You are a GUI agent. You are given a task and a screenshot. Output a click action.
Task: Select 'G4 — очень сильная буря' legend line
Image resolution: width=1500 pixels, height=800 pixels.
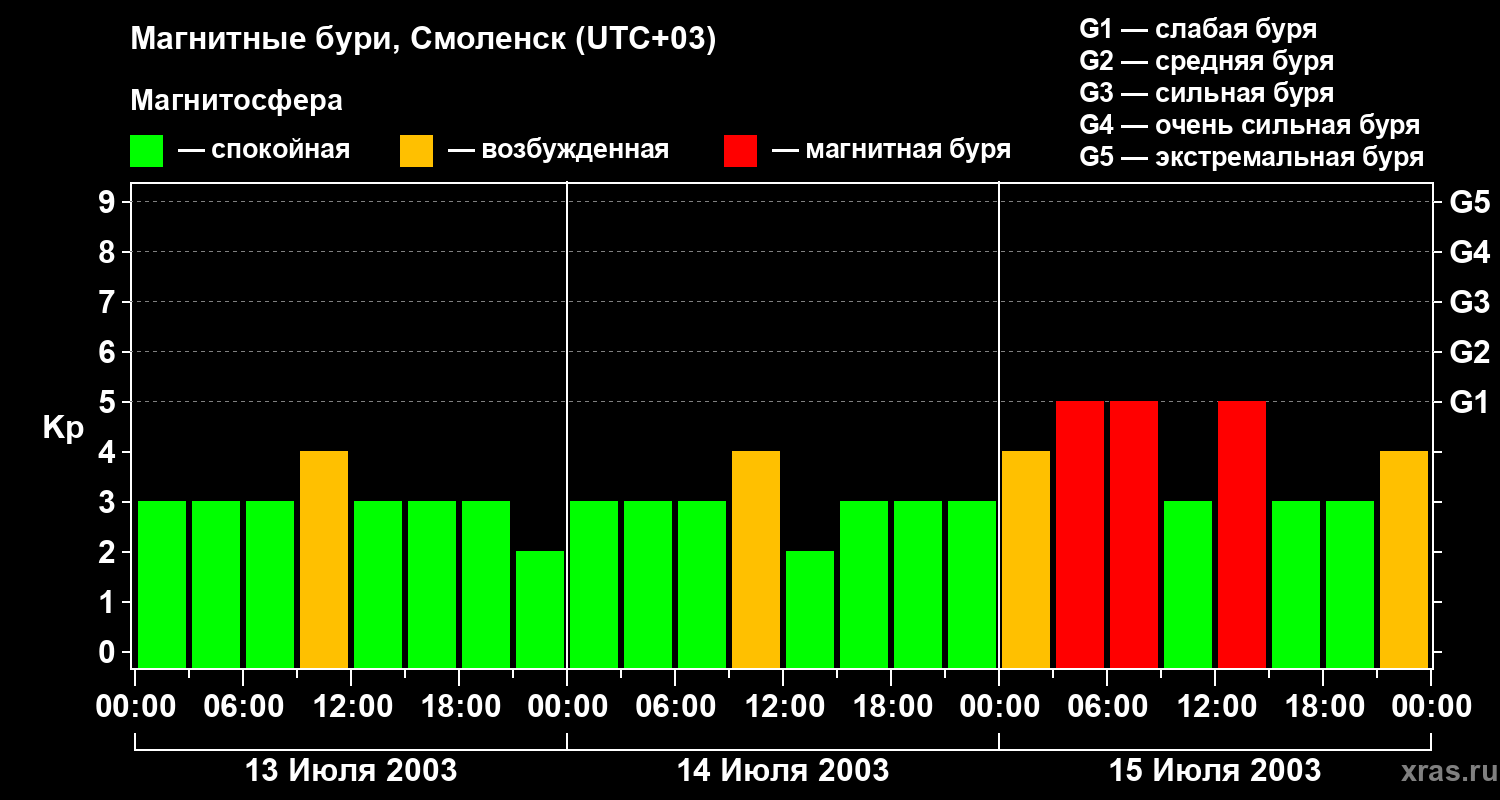(x=1250, y=125)
